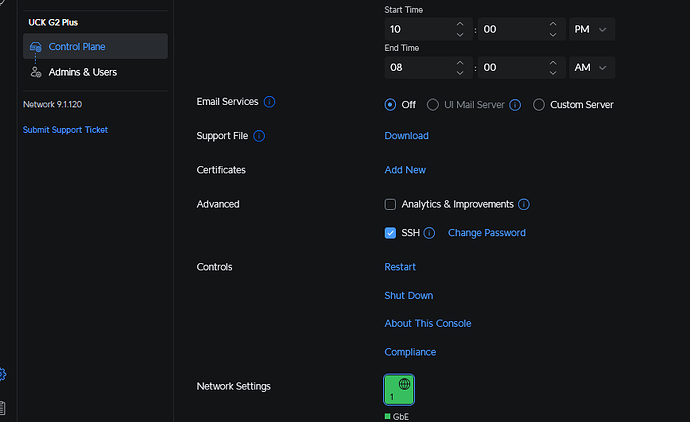
Task: Open About This Console
Action: (427, 323)
